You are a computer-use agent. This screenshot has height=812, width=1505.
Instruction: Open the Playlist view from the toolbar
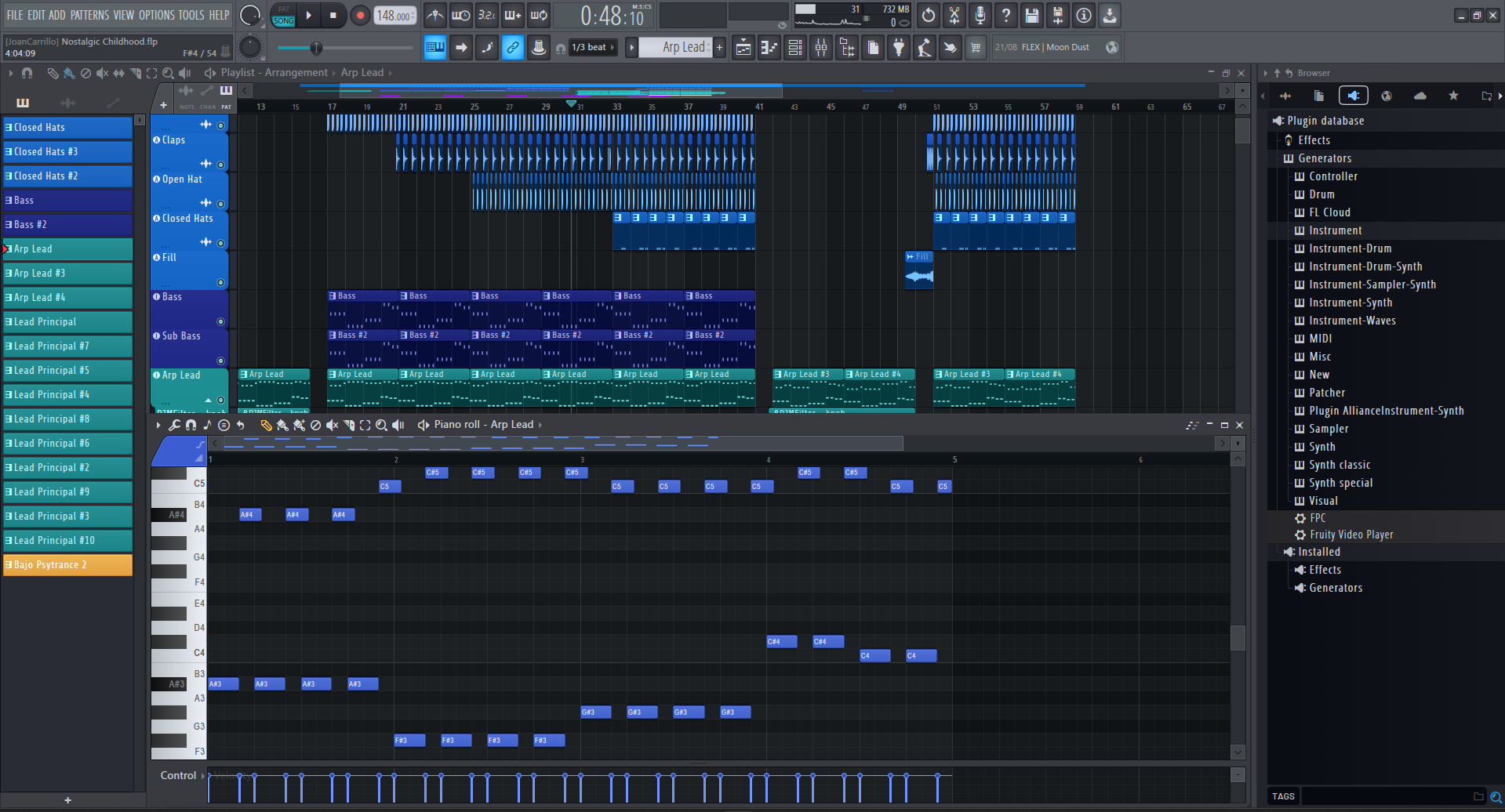[743, 48]
